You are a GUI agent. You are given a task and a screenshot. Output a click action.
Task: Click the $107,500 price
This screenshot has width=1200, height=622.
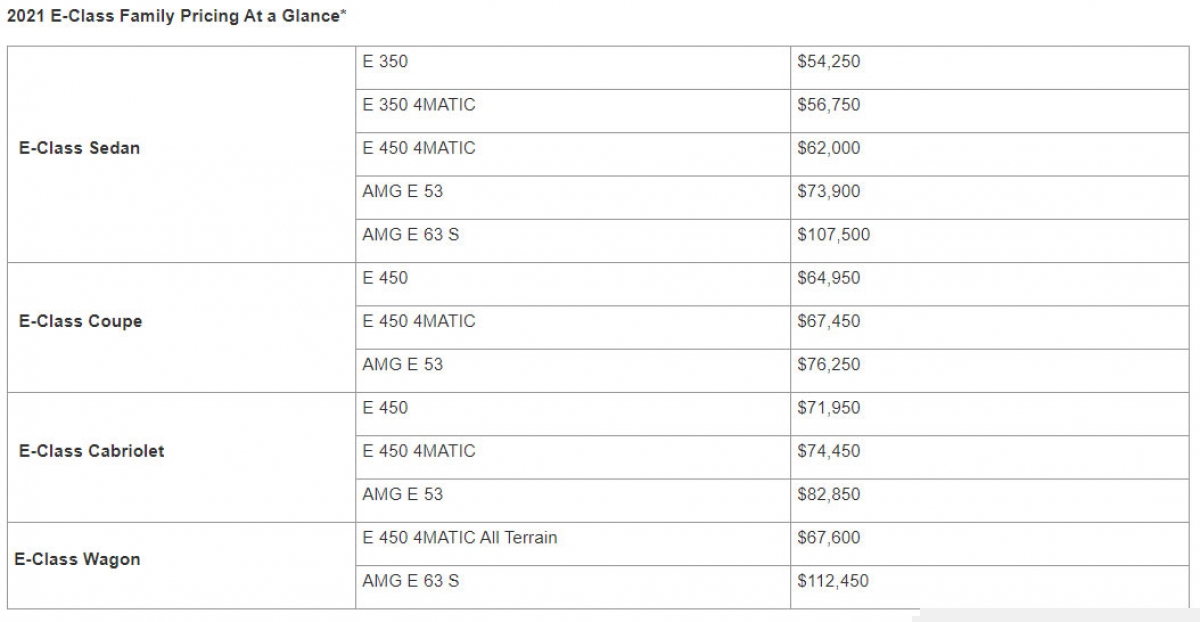(x=833, y=235)
